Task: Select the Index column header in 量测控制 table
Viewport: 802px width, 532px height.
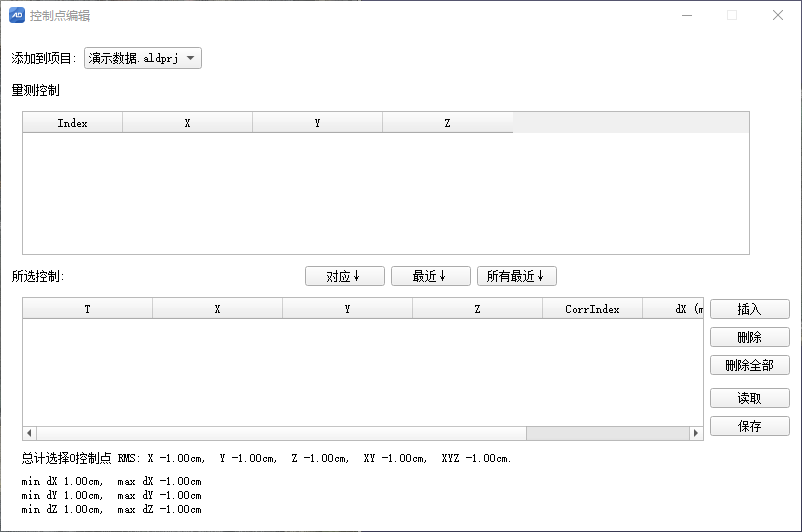Action: (x=73, y=123)
